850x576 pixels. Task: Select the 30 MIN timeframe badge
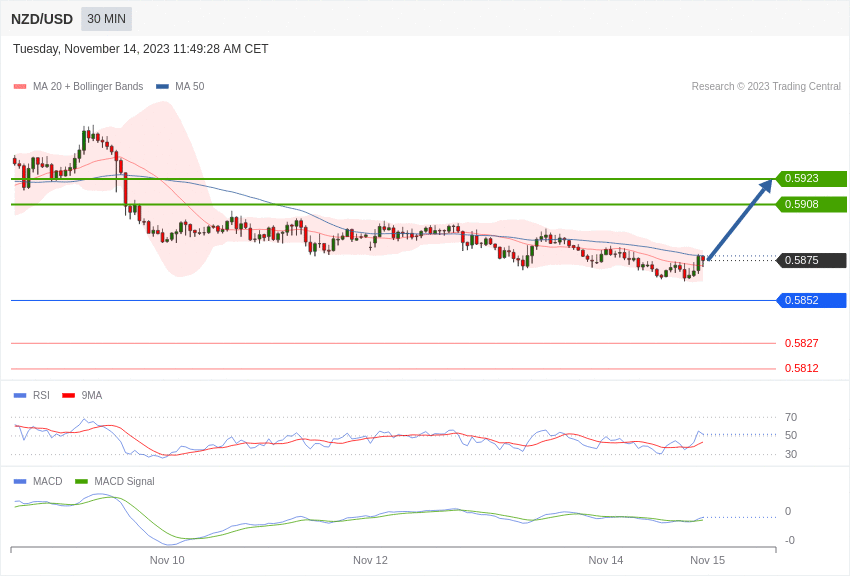106,19
